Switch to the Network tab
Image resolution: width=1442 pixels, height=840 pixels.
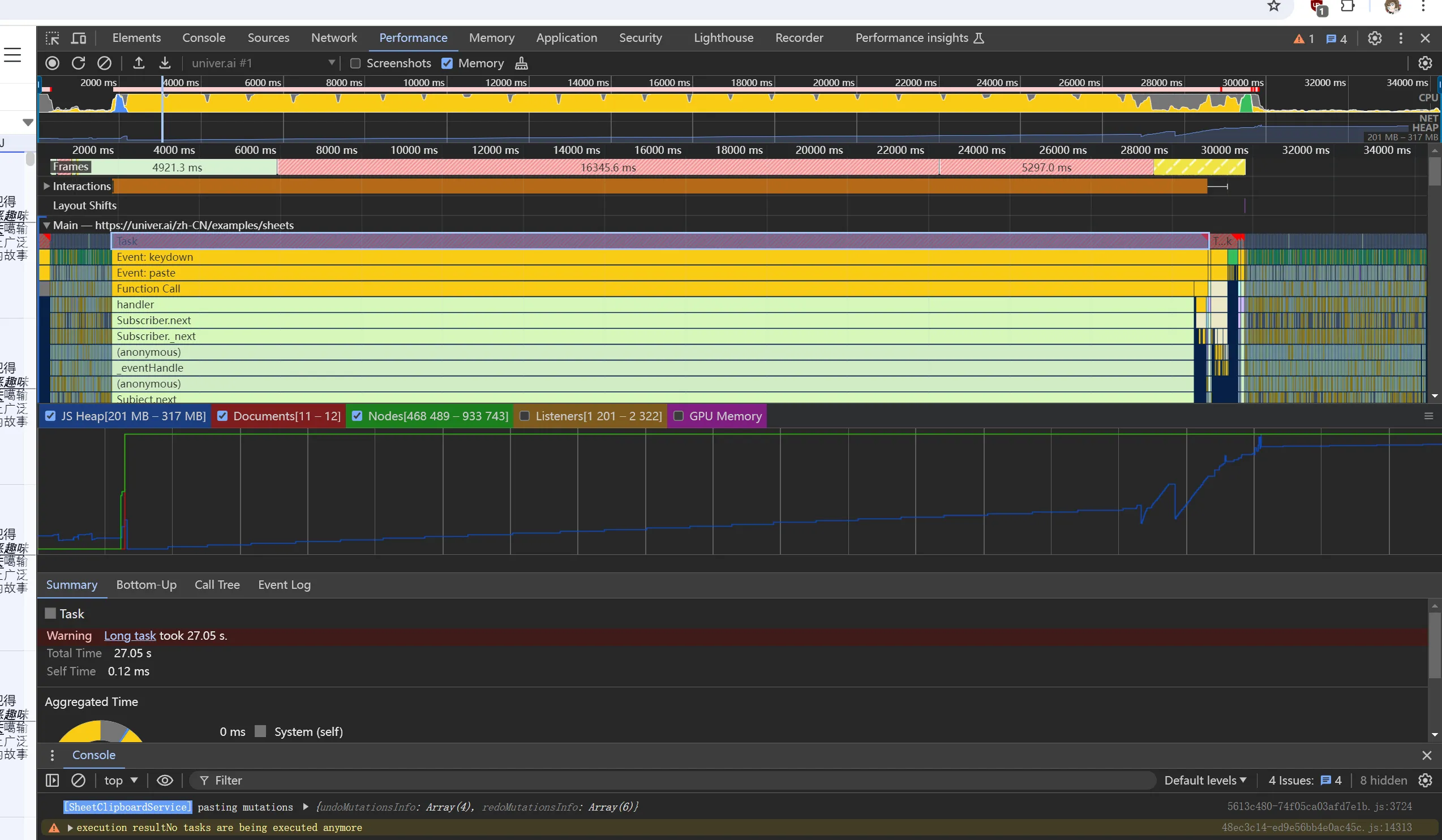(333, 38)
